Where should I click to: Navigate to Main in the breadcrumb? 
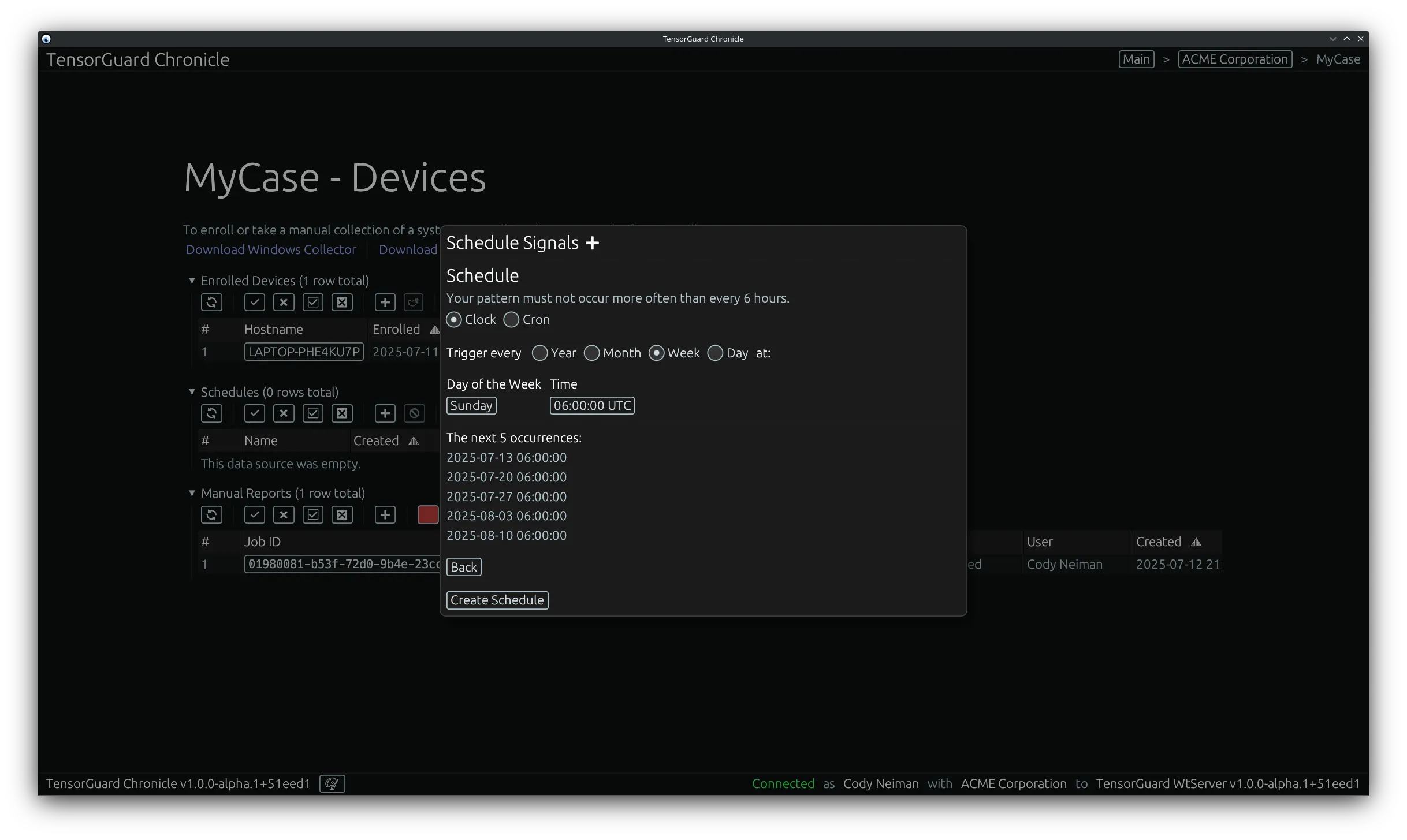coord(1136,59)
